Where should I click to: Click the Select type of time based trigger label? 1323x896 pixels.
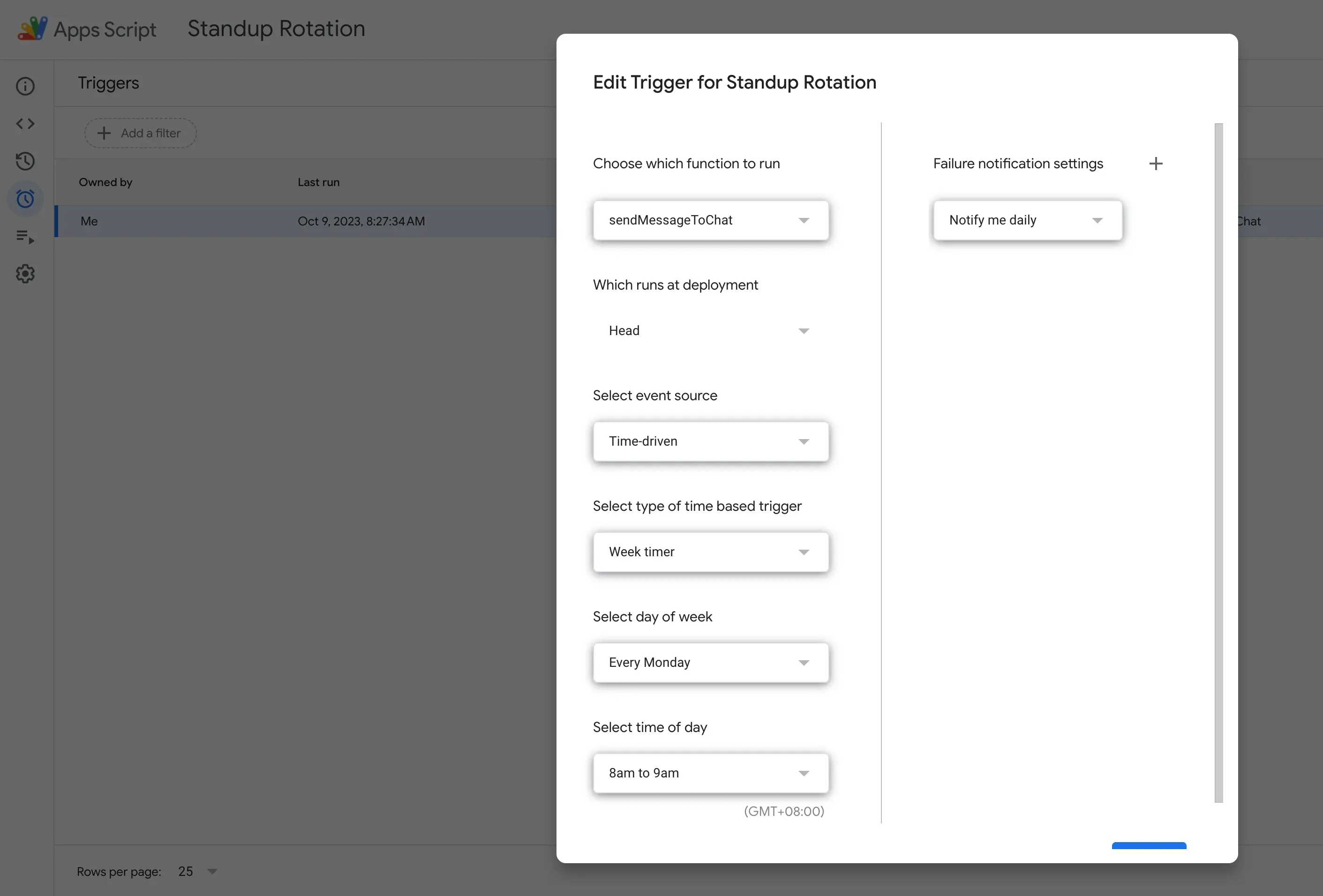click(697, 506)
